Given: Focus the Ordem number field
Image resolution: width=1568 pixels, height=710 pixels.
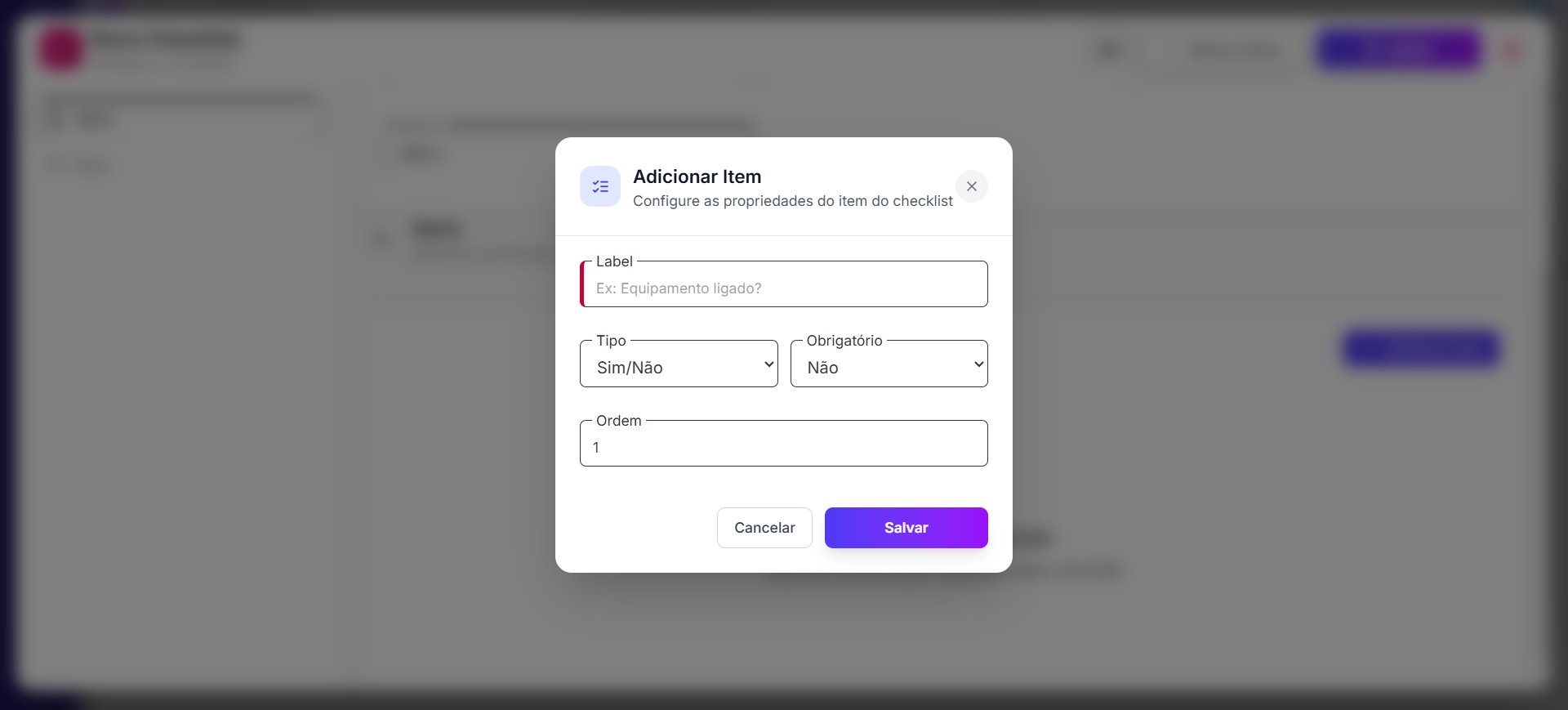Looking at the screenshot, I should (784, 447).
